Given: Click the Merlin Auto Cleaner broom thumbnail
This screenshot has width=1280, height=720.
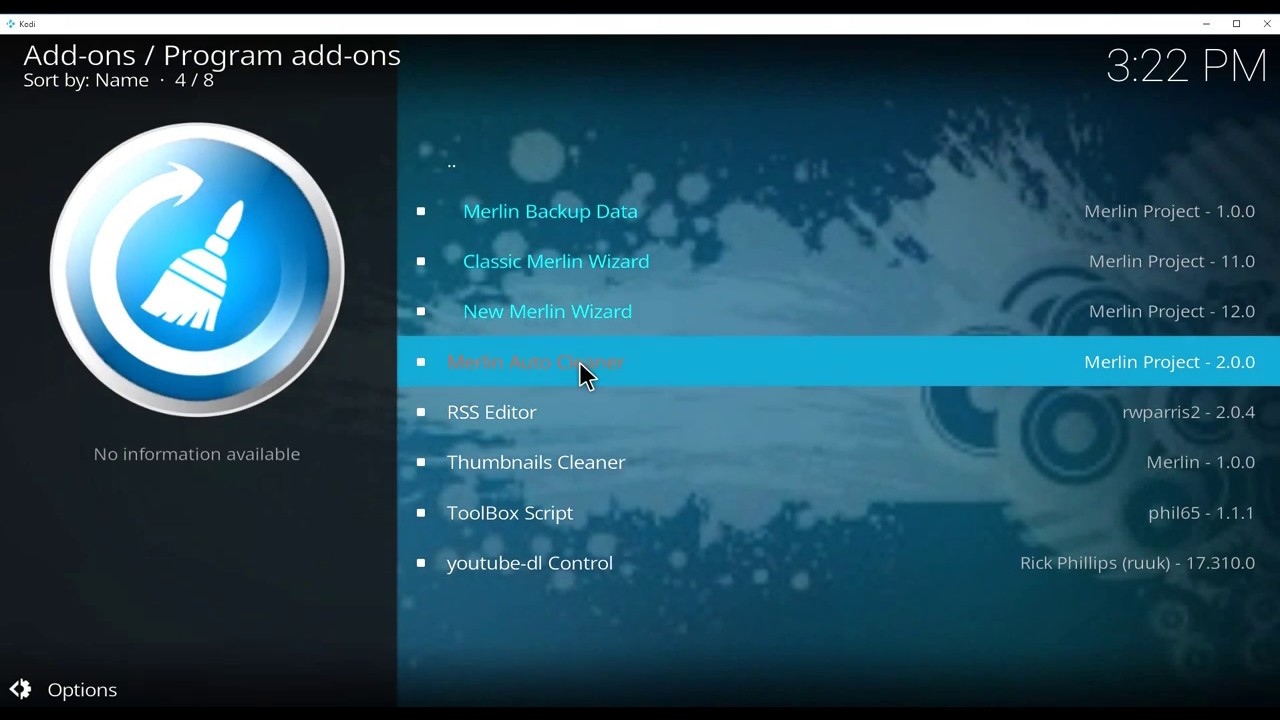Looking at the screenshot, I should click(x=197, y=270).
